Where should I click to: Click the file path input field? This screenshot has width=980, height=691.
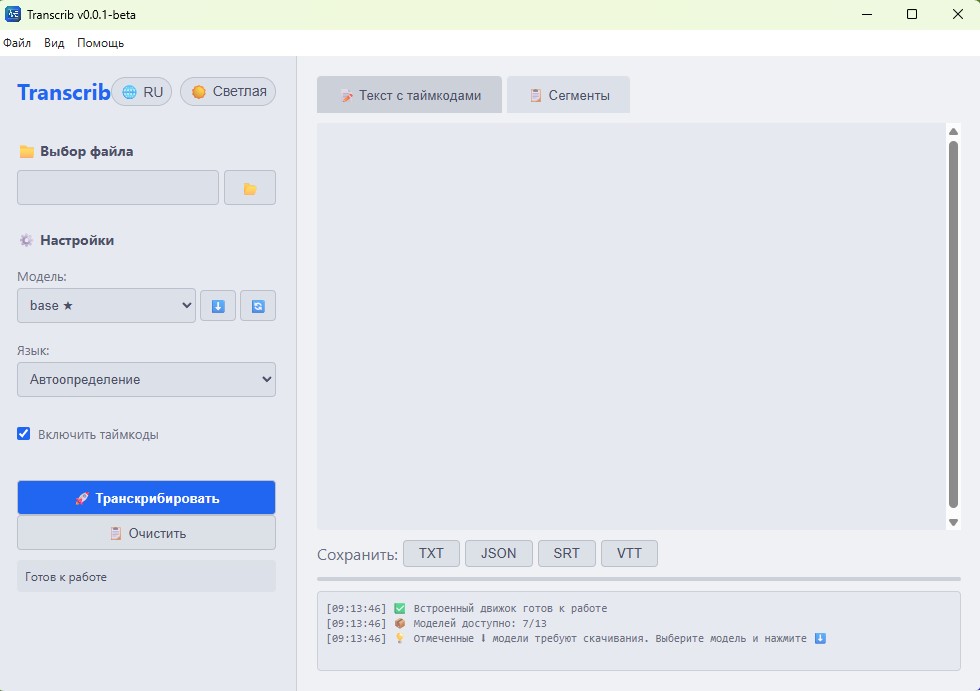118,187
